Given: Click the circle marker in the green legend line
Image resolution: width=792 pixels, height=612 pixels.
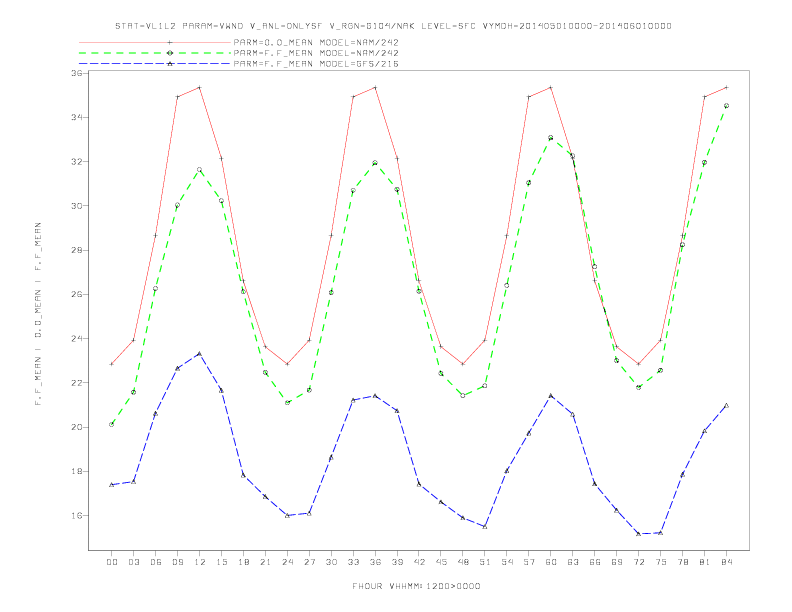Looking at the screenshot, I should coord(170,53).
